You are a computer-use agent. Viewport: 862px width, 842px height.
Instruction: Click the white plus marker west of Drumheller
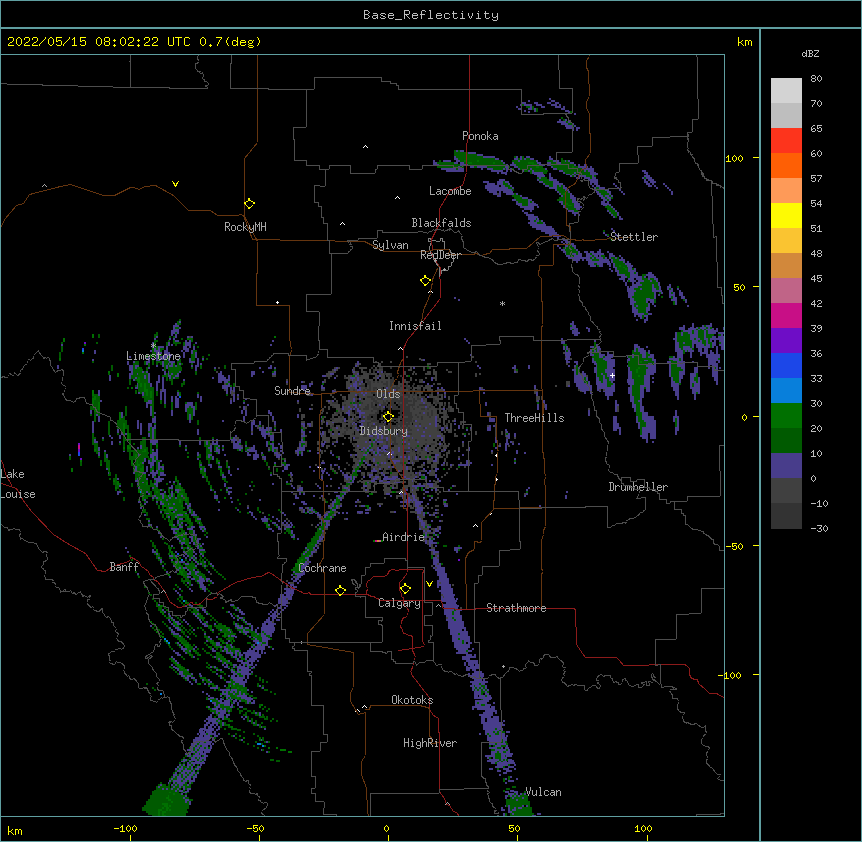pyautogui.click(x=612, y=375)
